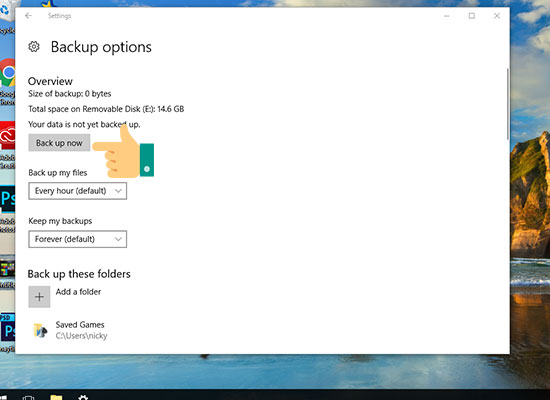Select the Saved Games folder entry
The image size is (550, 400).
click(x=70, y=330)
